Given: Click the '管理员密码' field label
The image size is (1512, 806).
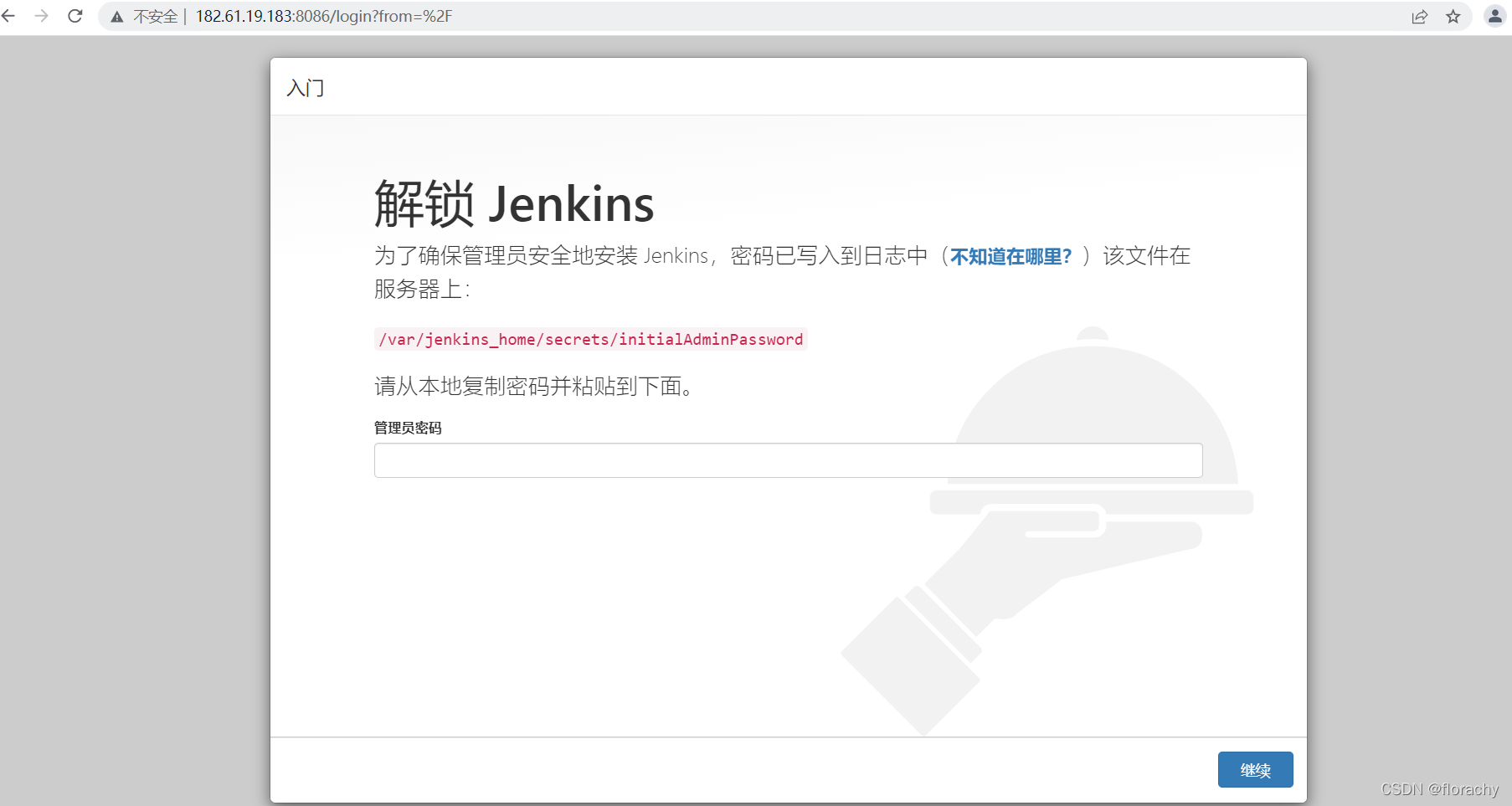Looking at the screenshot, I should pos(408,428).
